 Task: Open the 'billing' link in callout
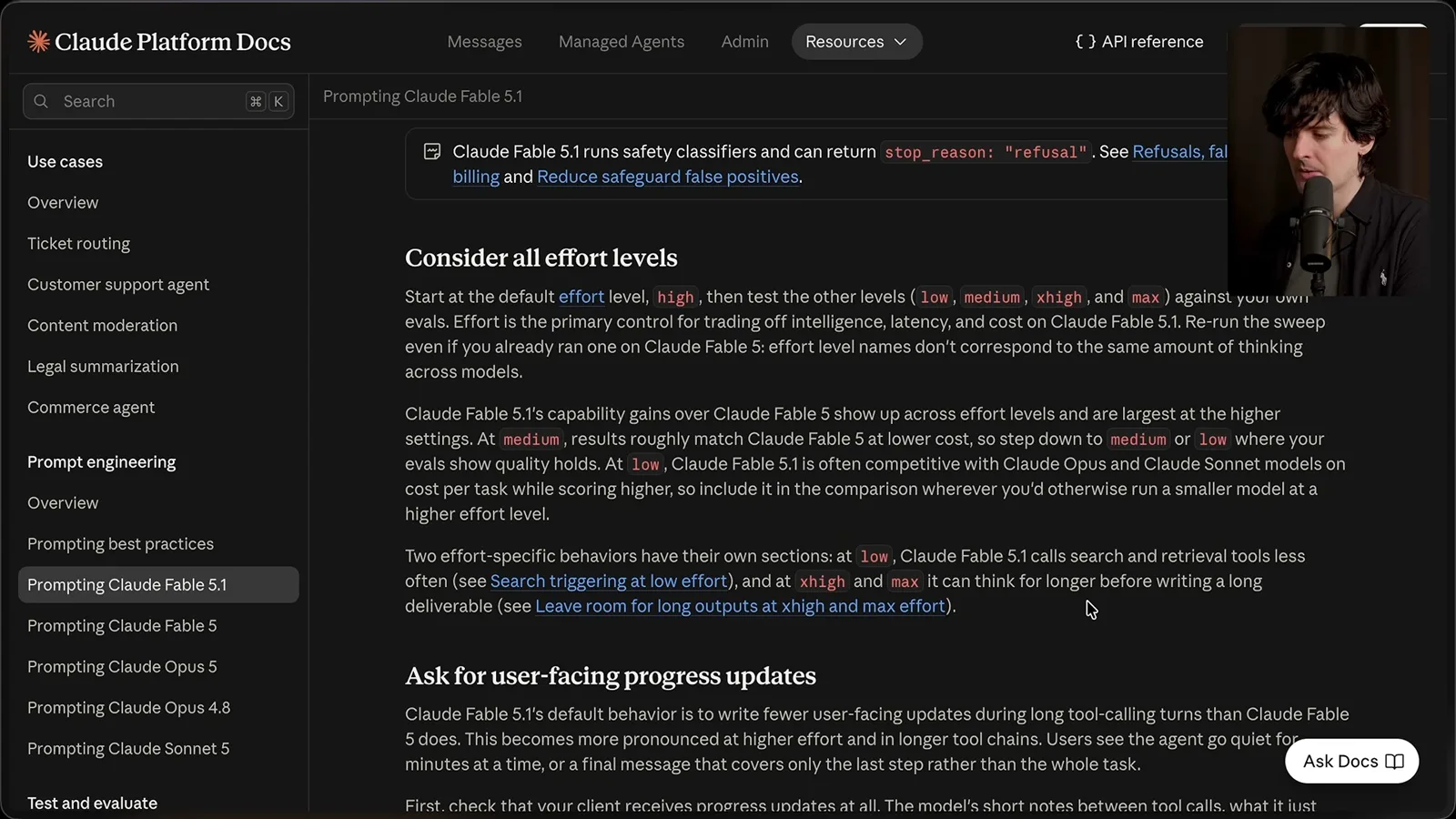(x=476, y=177)
